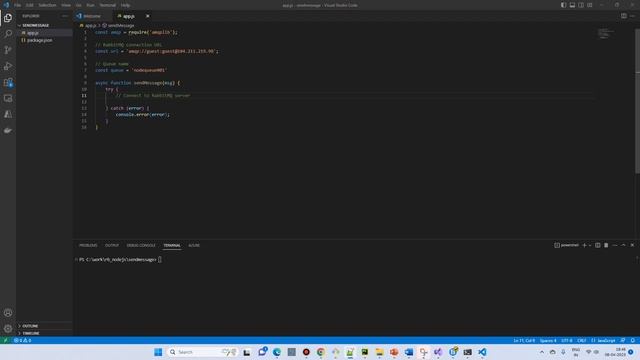This screenshot has width=640, height=360.
Task: Open the Help menu
Action: tap(125, 5)
